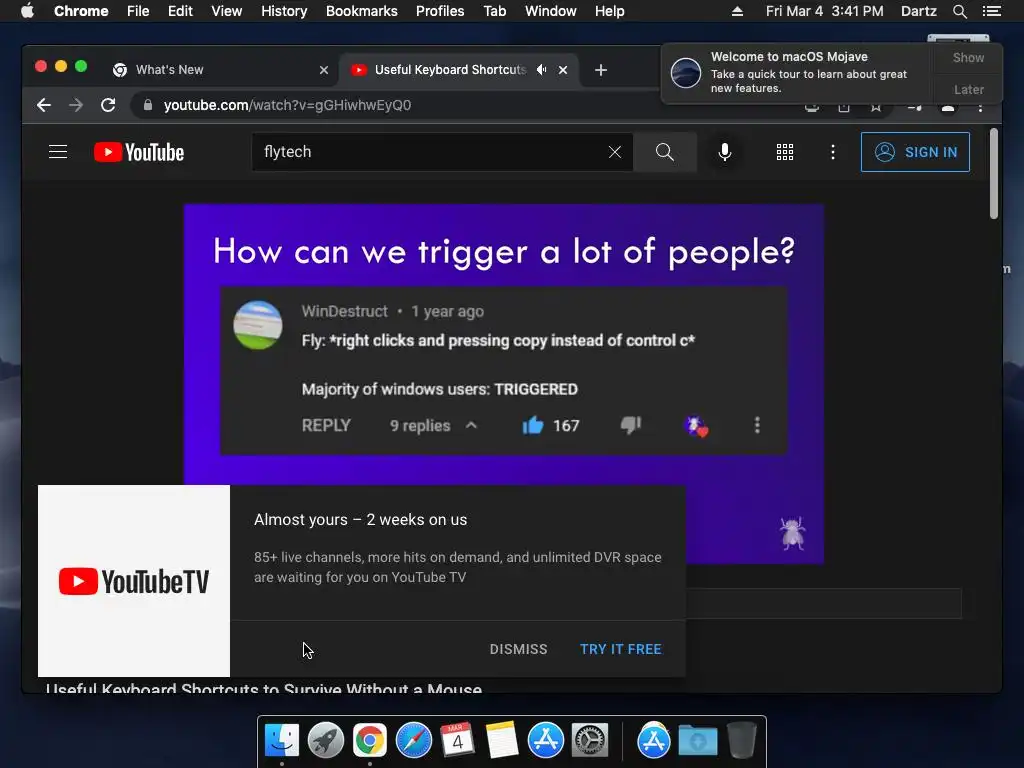Open Chrome's three-dot customize menu
The height and width of the screenshot is (768, 1024).
click(x=980, y=107)
